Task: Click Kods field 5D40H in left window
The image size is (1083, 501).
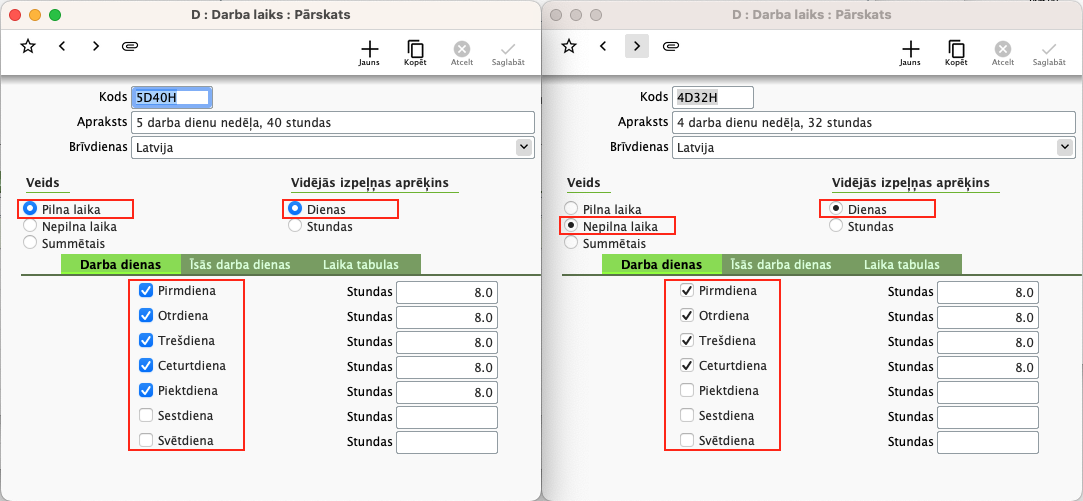Action: point(171,97)
